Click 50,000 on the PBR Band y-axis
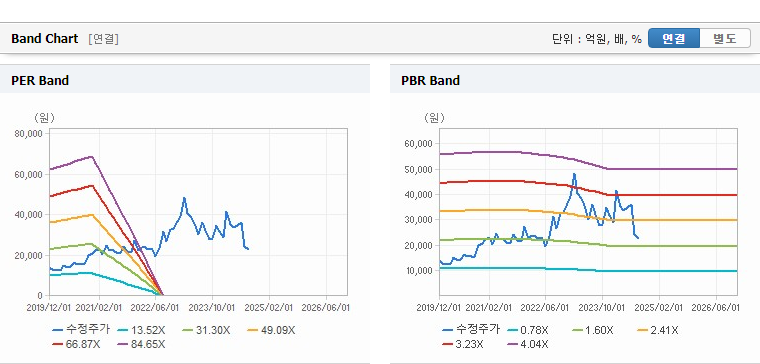The width and height of the screenshot is (760, 364). coord(419,169)
